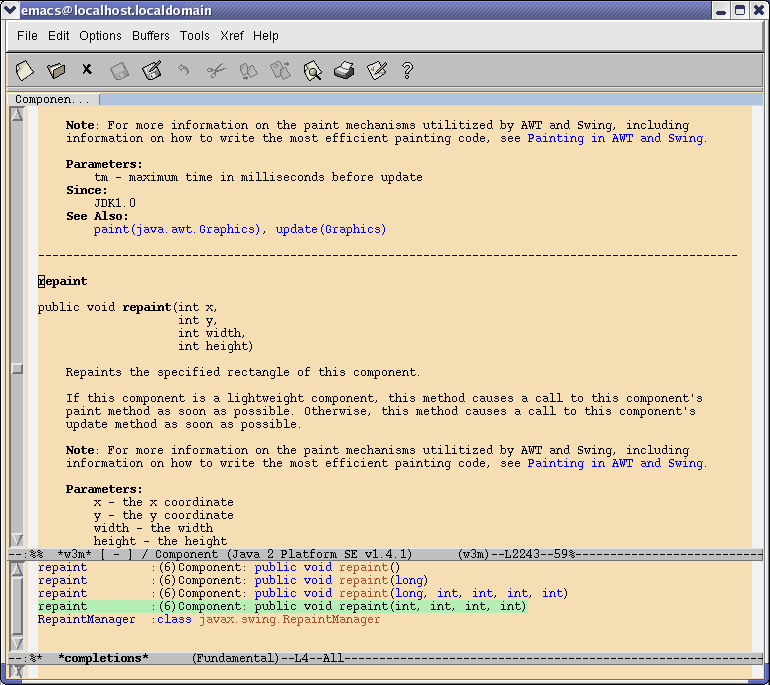Click the *completions* mode line
Viewport: 770px width, 685px height.
pos(385,658)
